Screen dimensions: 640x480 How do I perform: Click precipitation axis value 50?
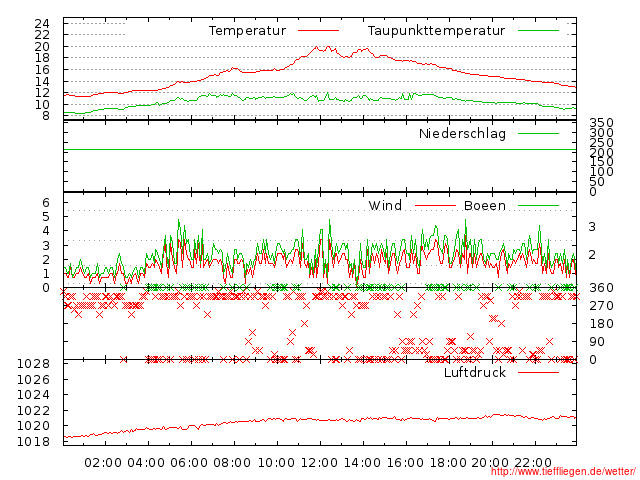coord(597,182)
